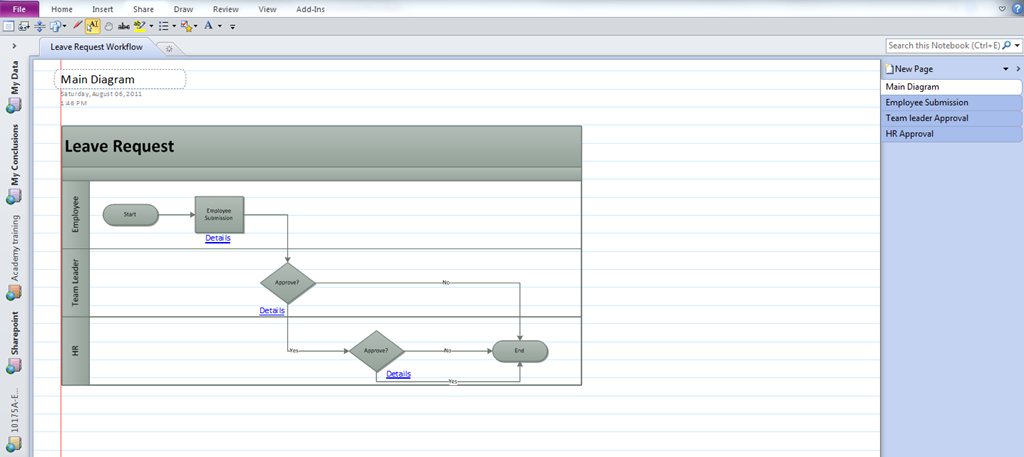Open the Sharepoint notebook in sidebar
Screen dimensions: 1024x457
(x=14, y=340)
